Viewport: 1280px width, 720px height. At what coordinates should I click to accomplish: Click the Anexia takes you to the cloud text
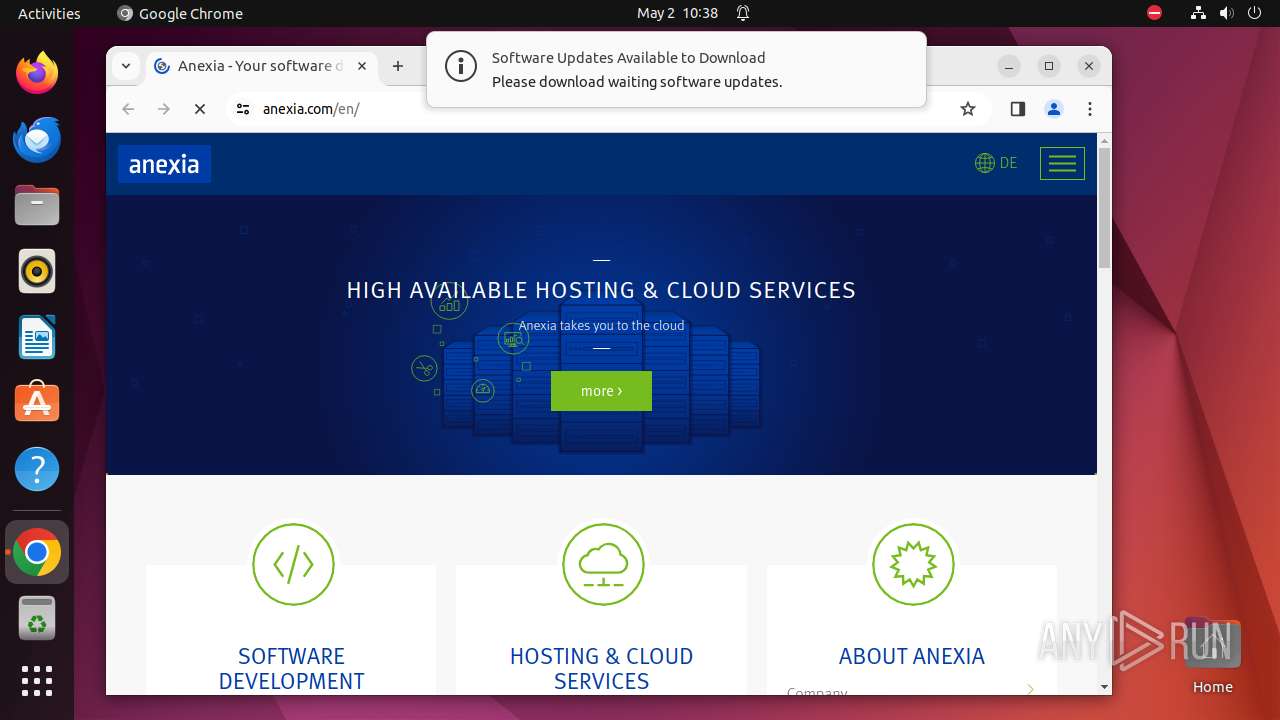[601, 325]
